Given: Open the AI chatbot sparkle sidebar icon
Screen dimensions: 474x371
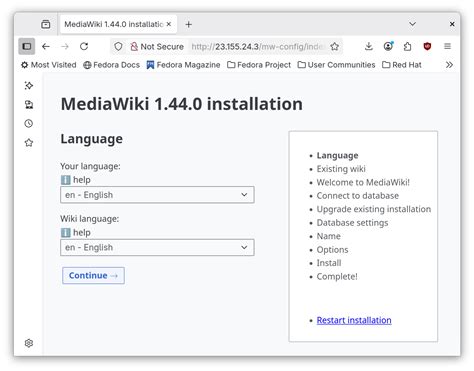Looking at the screenshot, I should click(x=29, y=86).
